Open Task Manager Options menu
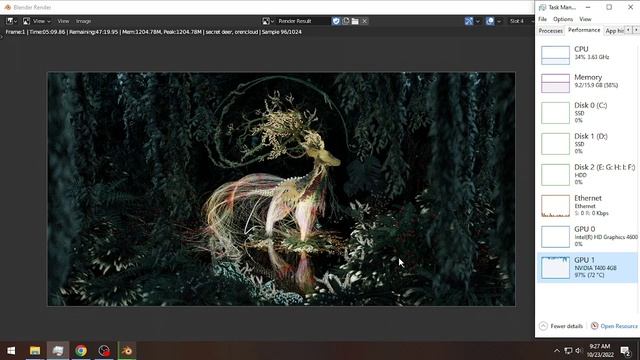 point(563,19)
